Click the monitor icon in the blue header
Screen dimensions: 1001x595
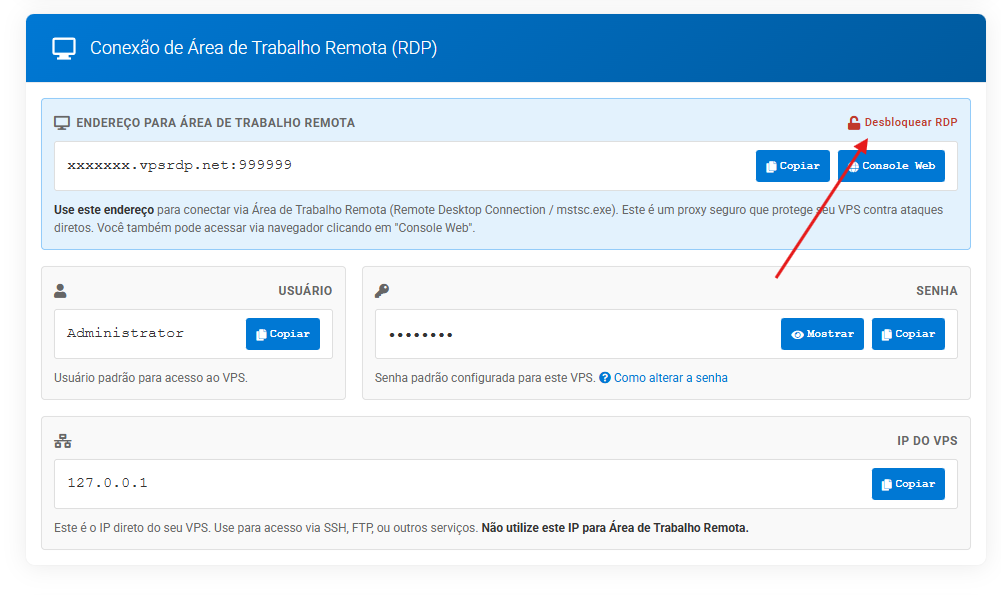64,48
